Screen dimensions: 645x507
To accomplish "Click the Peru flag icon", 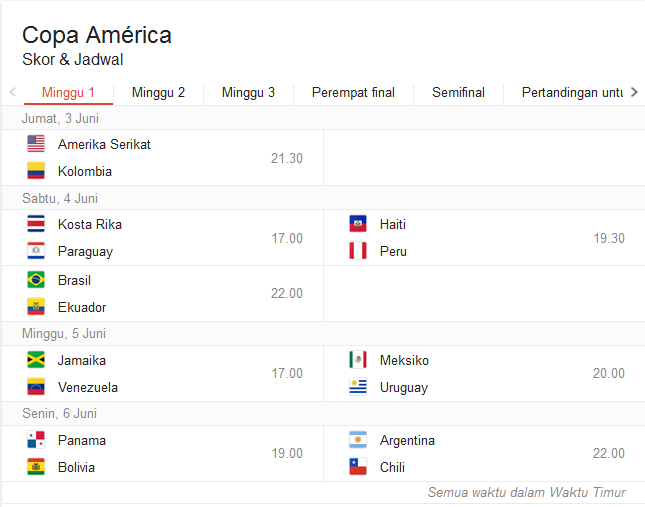I will [358, 251].
